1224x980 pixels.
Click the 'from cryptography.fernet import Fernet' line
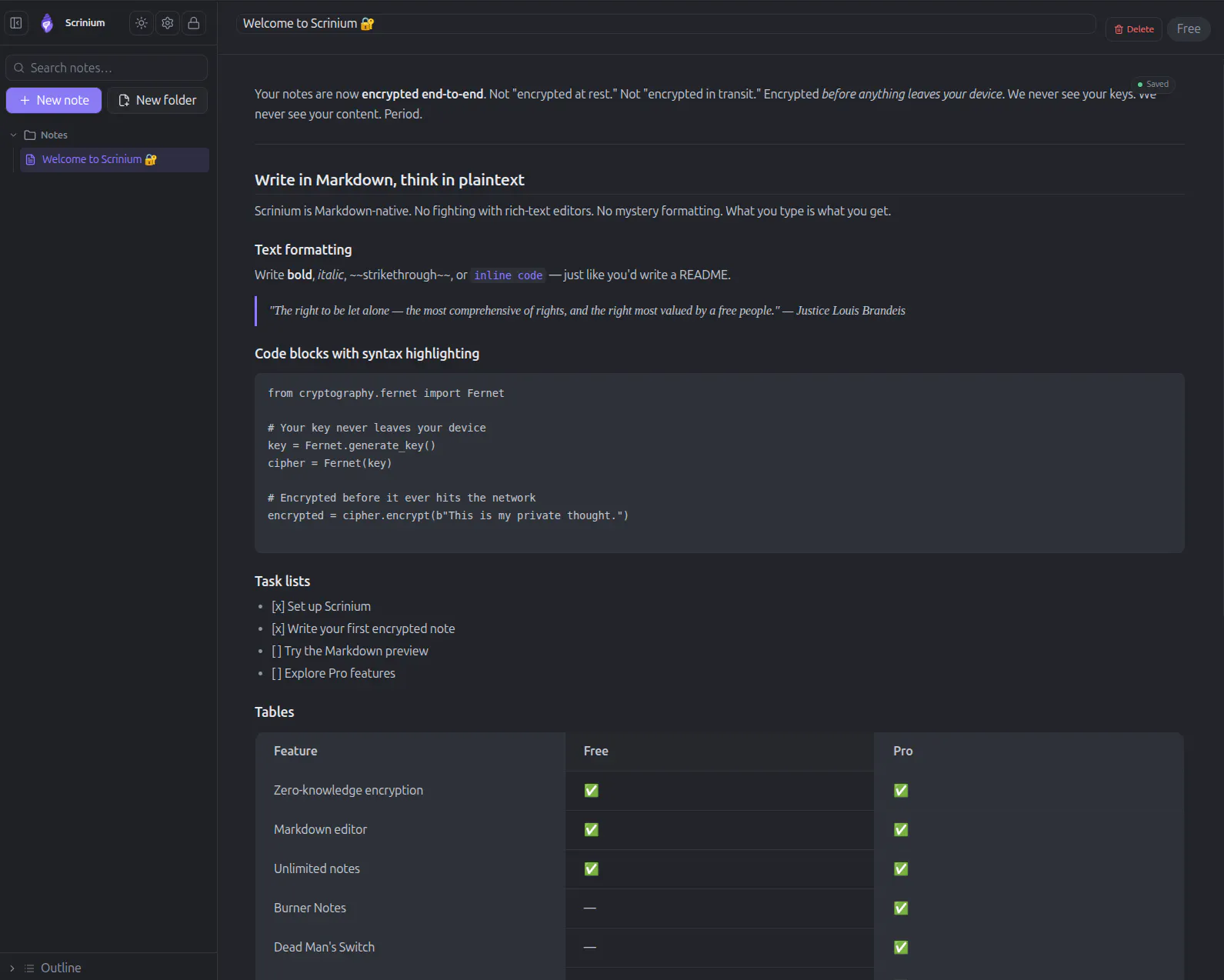(386, 393)
